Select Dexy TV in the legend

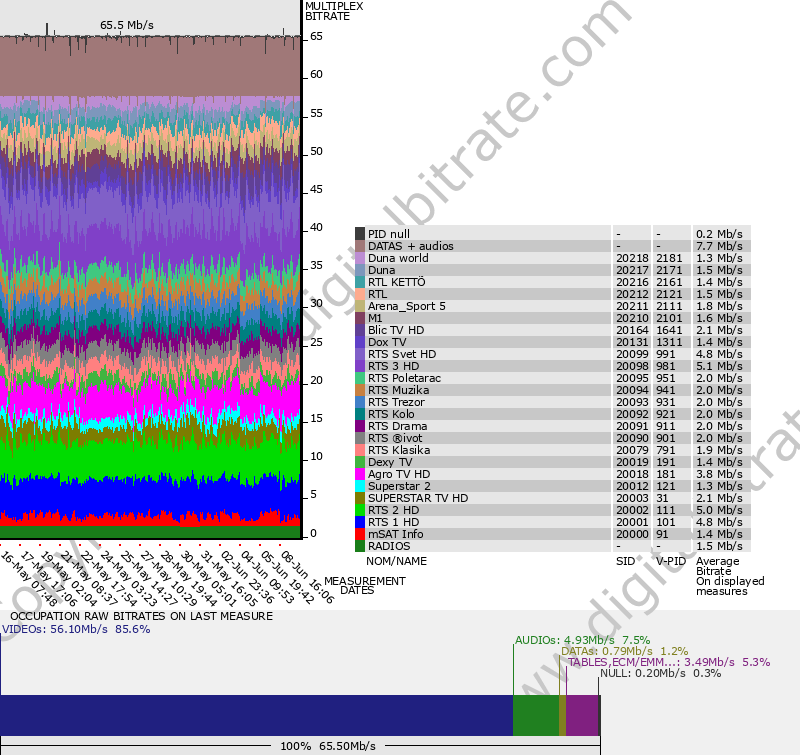[x=390, y=462]
